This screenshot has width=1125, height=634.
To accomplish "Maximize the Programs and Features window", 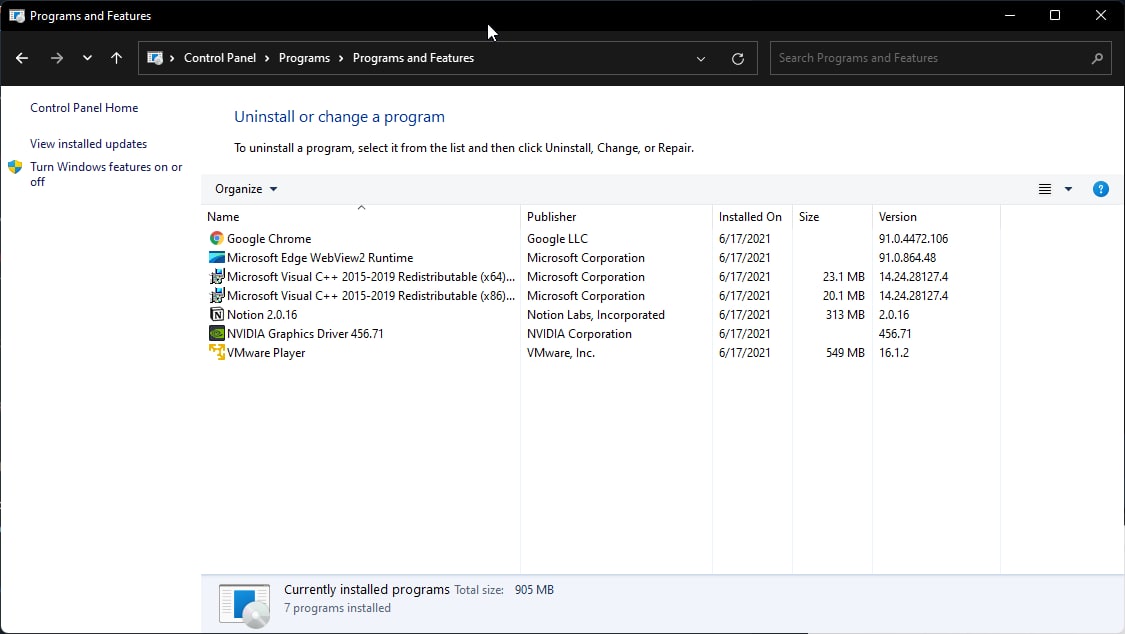I will (x=1055, y=15).
